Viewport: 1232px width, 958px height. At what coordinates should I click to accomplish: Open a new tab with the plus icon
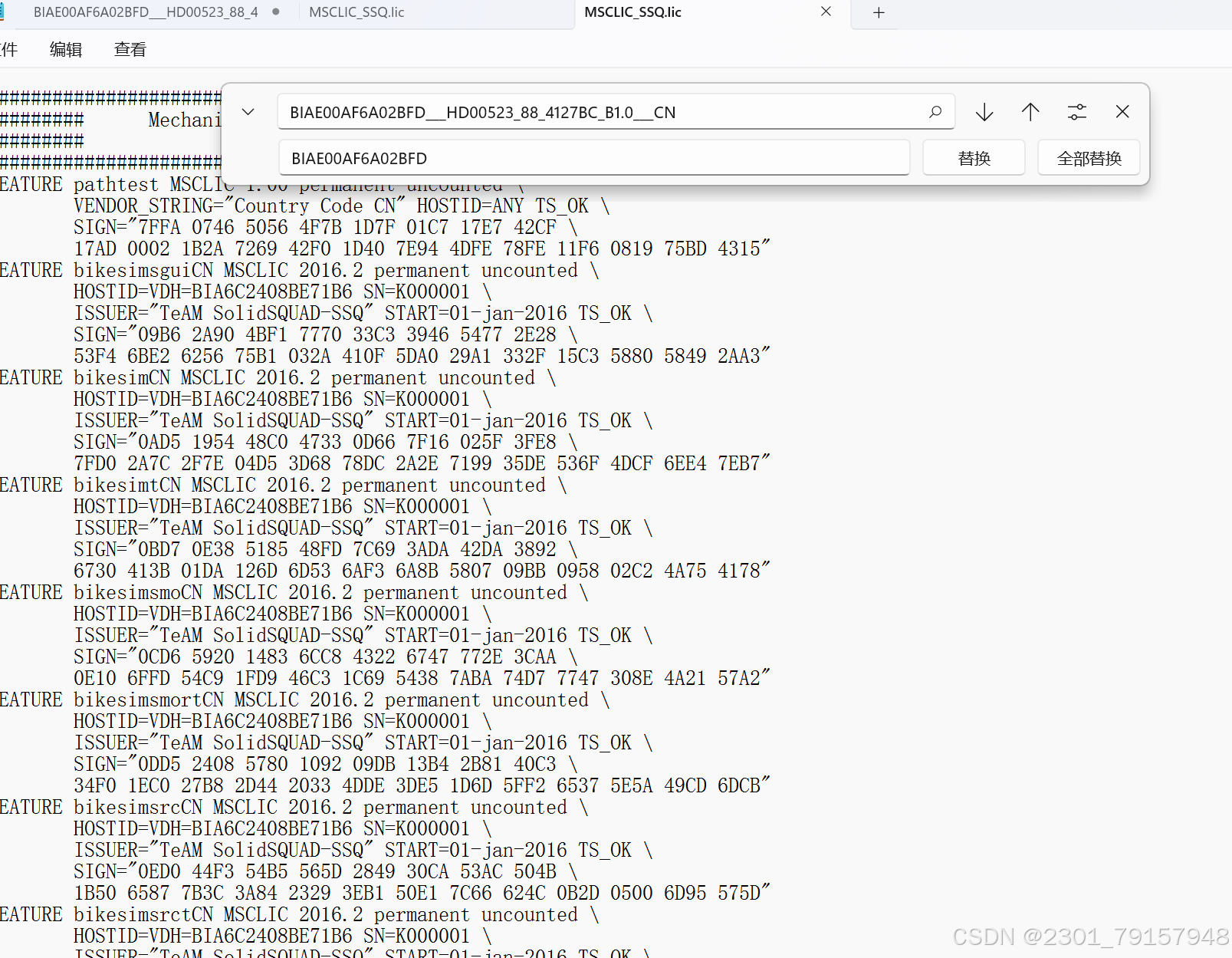click(x=878, y=12)
